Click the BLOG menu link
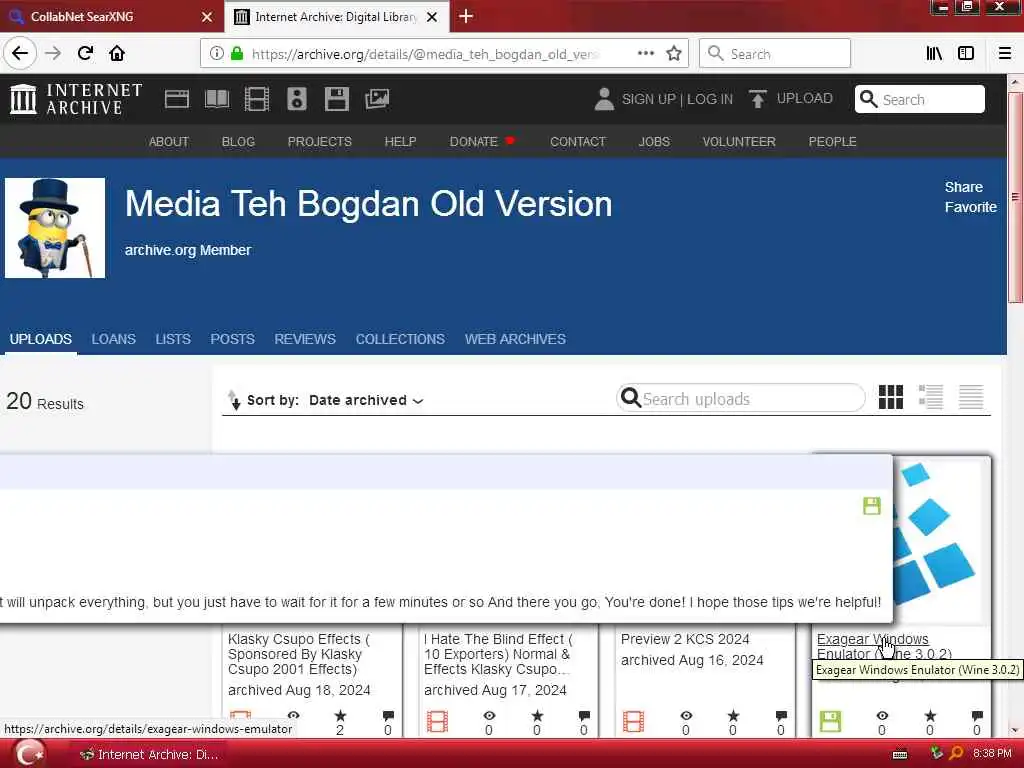1024x768 pixels. point(238,142)
